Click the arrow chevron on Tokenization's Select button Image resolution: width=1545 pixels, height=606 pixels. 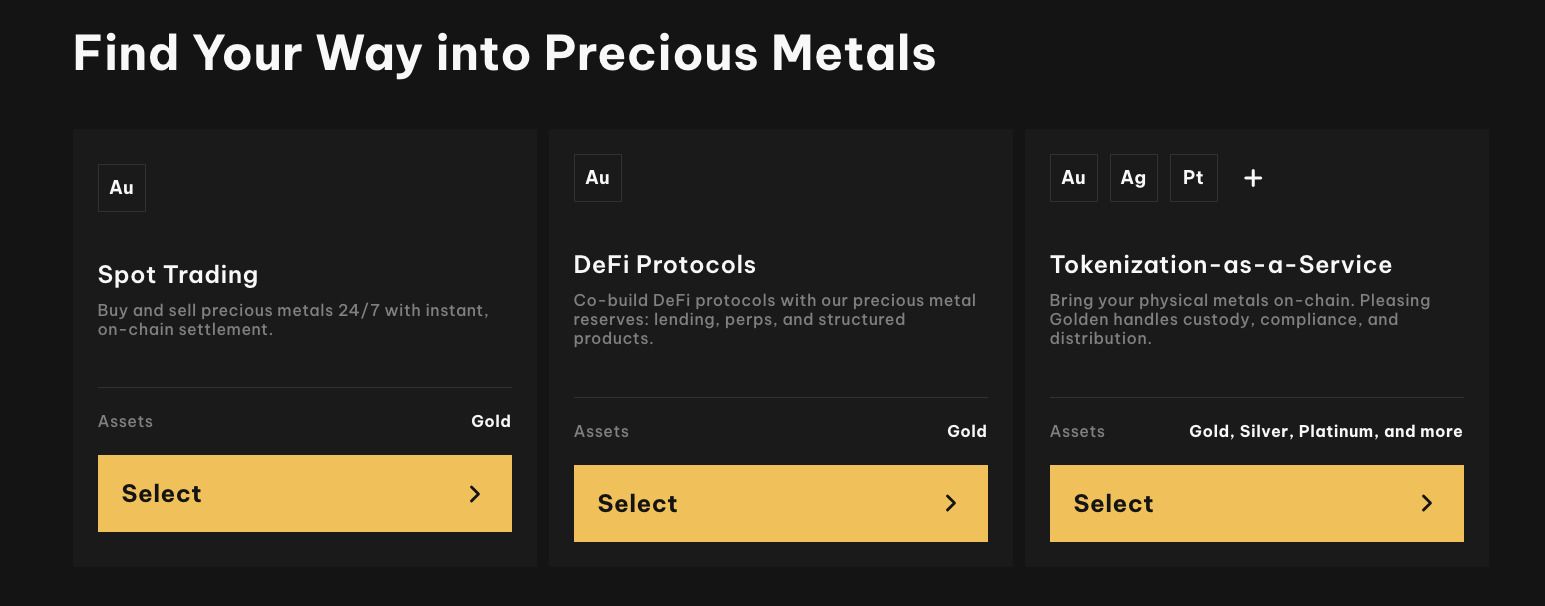point(1428,504)
